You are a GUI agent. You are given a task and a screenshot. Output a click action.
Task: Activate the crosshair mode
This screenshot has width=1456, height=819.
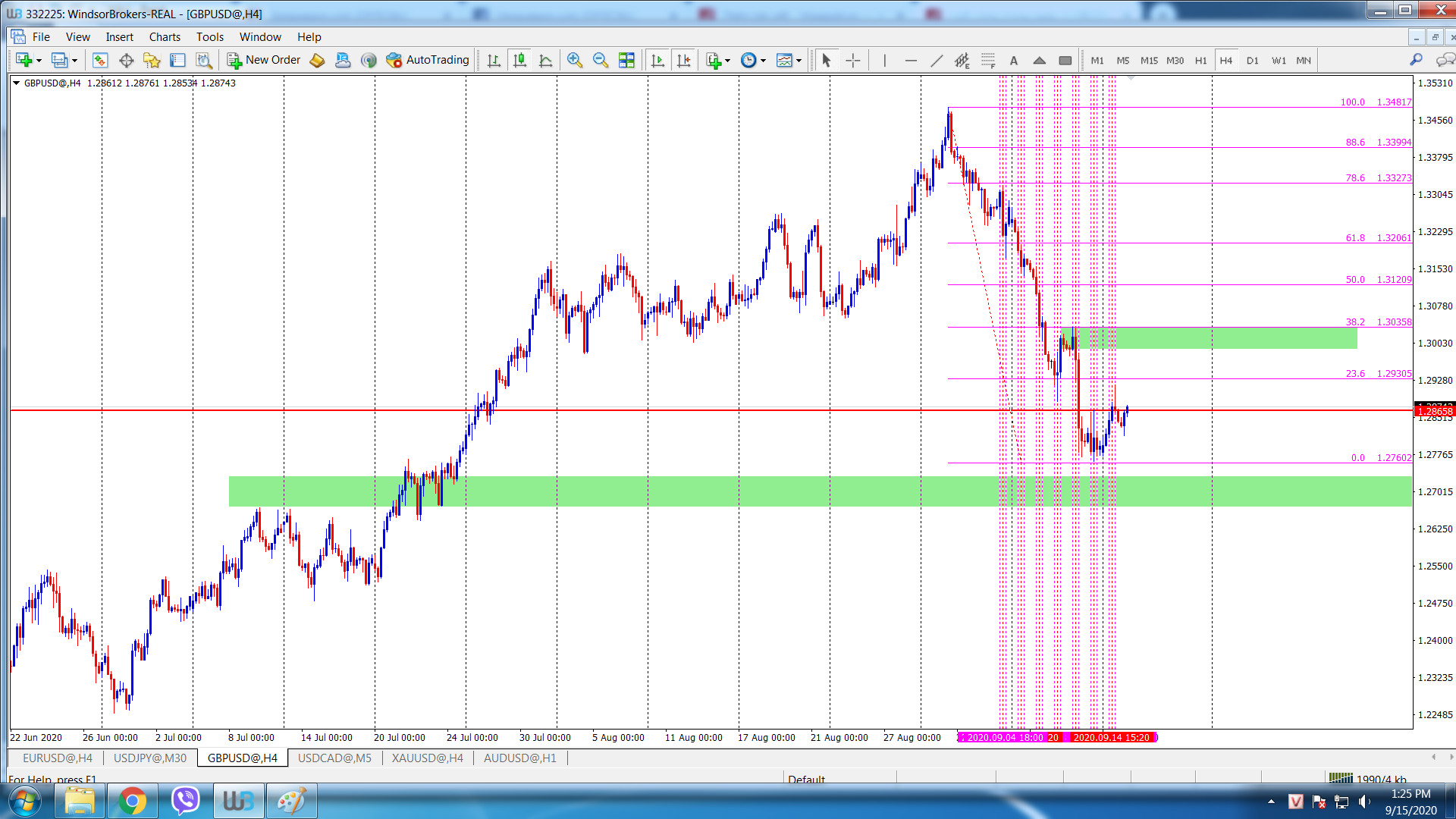tap(853, 60)
